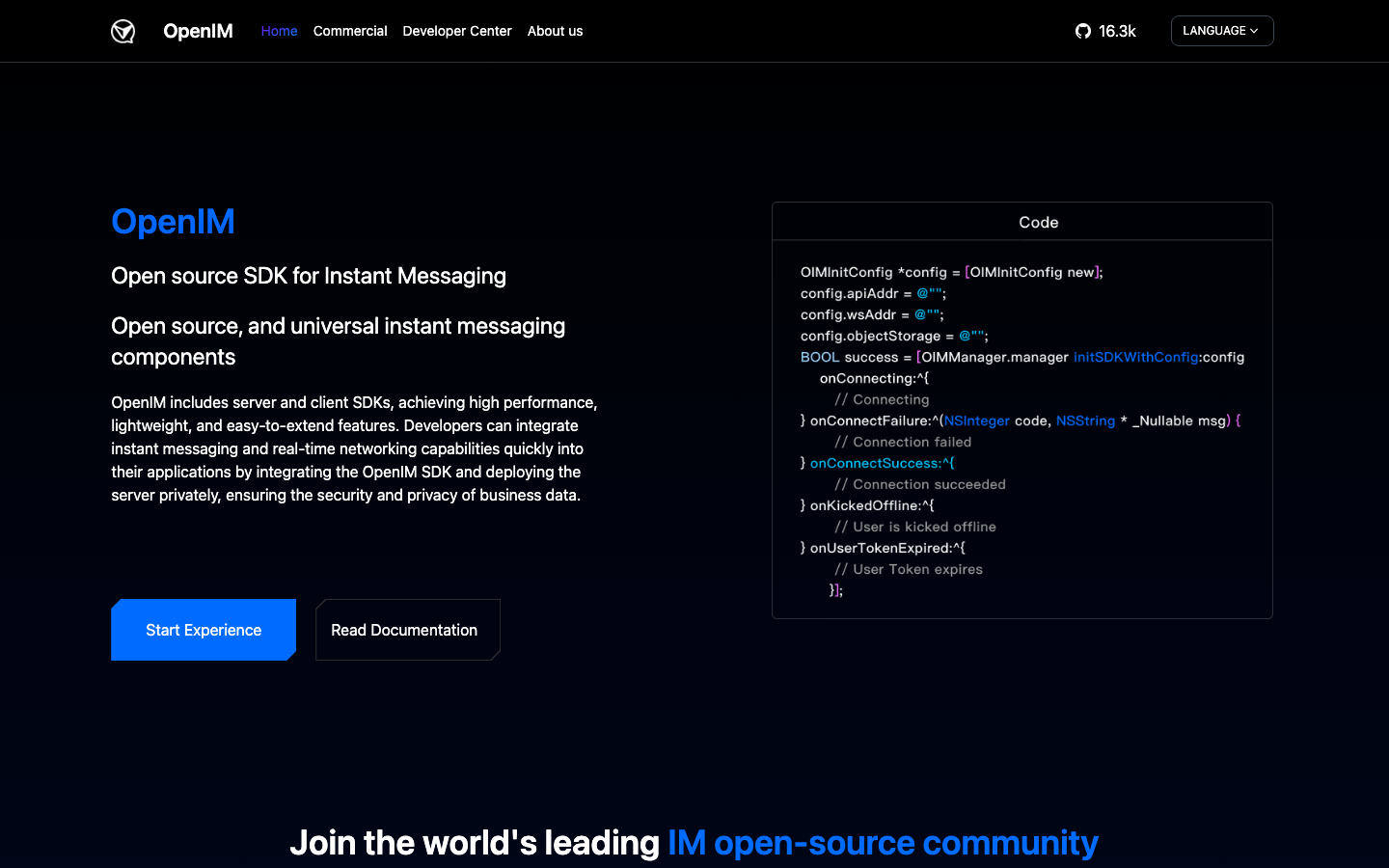Click the GitHub icon in header
The height and width of the screenshot is (868, 1389).
coord(1083,31)
